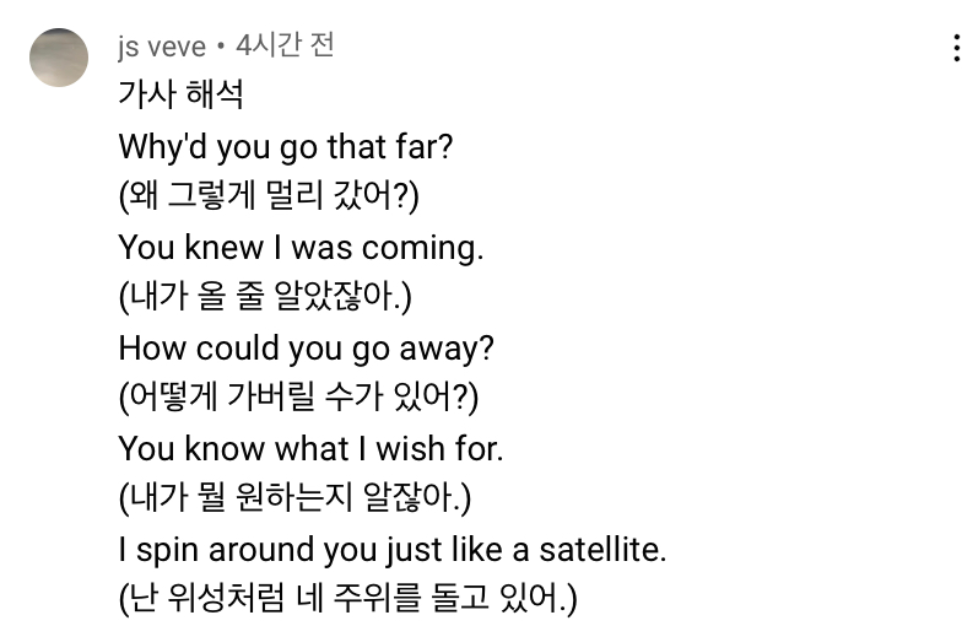
Task: Click the line You knew I was coming.
Action: coord(301,247)
